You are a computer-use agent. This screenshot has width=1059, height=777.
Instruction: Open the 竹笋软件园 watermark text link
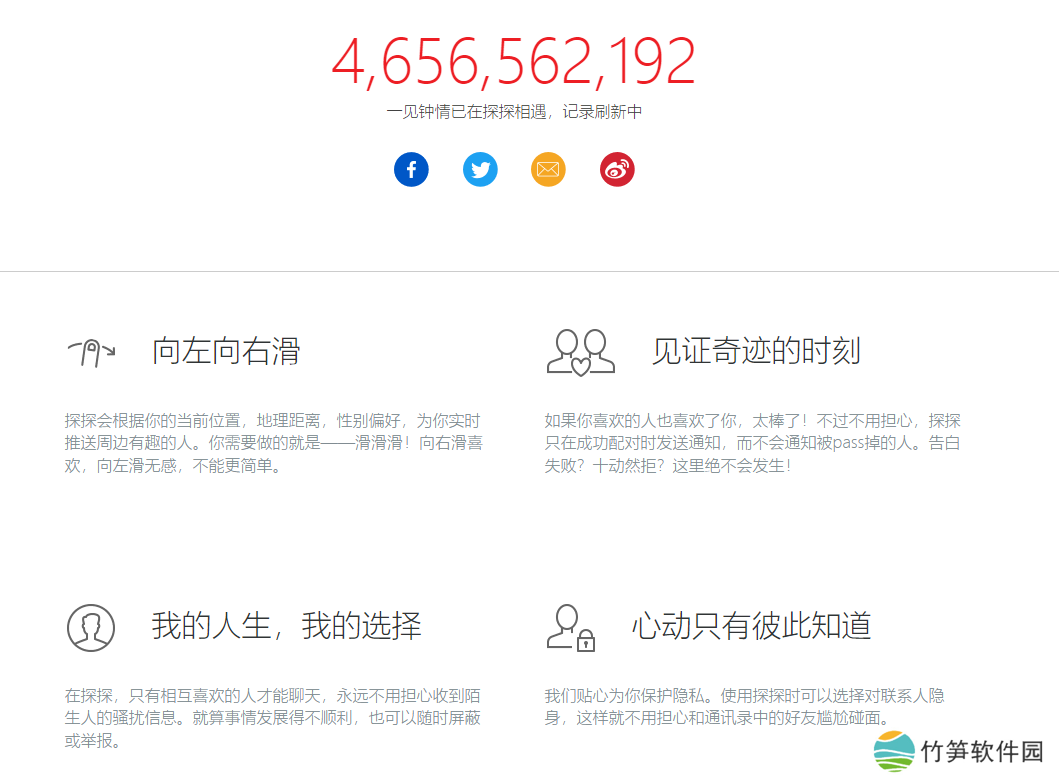pos(982,752)
